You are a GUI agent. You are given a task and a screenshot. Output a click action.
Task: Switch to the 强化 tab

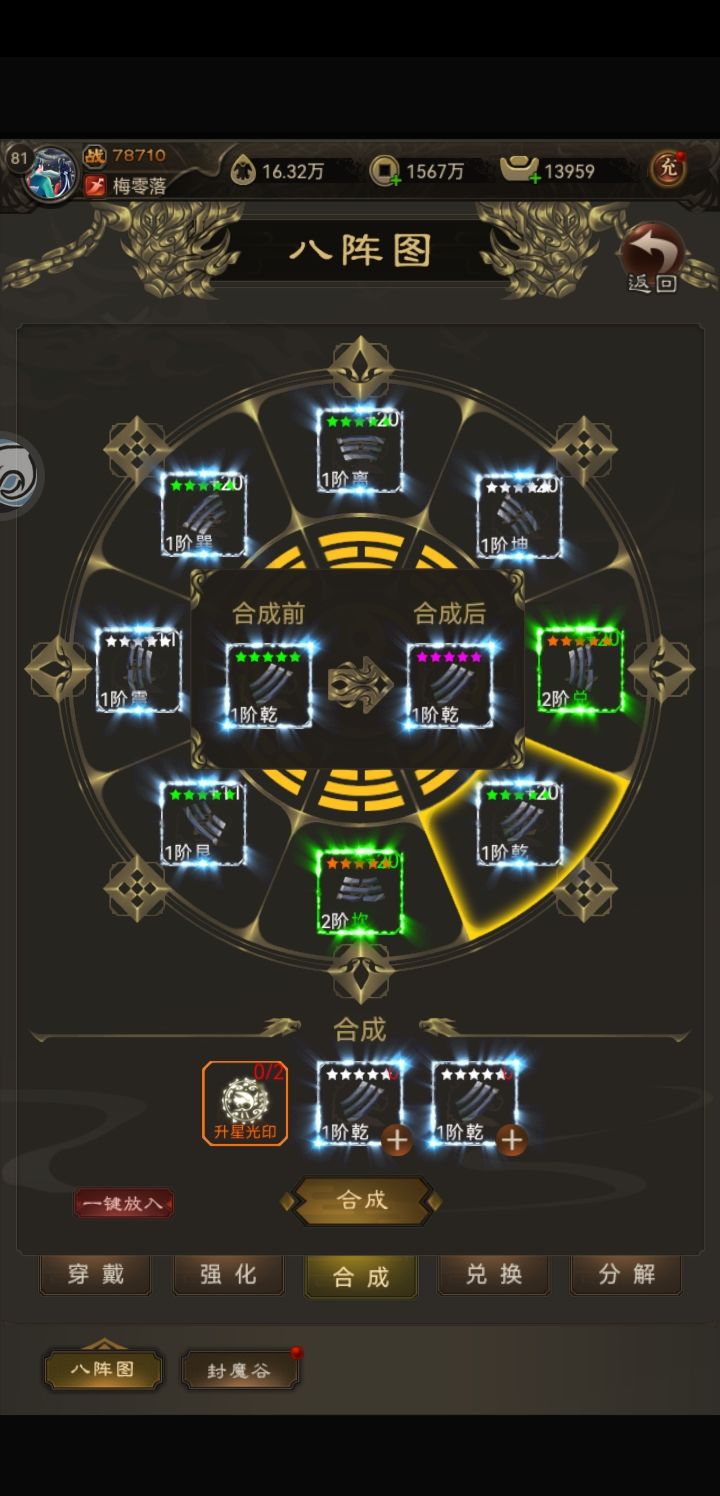(228, 1275)
